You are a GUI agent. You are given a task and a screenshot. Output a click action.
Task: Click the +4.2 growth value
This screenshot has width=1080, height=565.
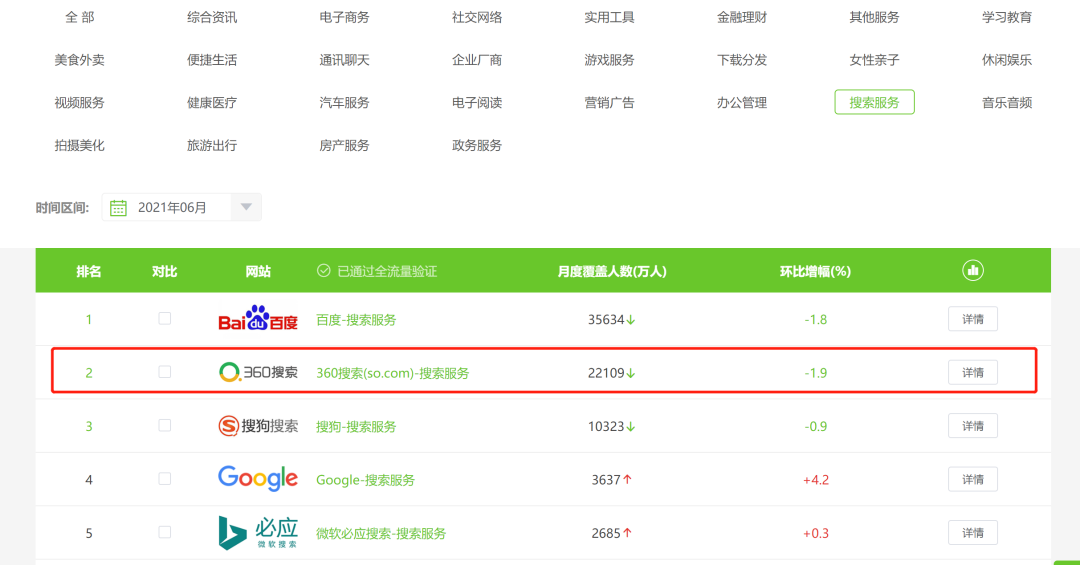(816, 480)
